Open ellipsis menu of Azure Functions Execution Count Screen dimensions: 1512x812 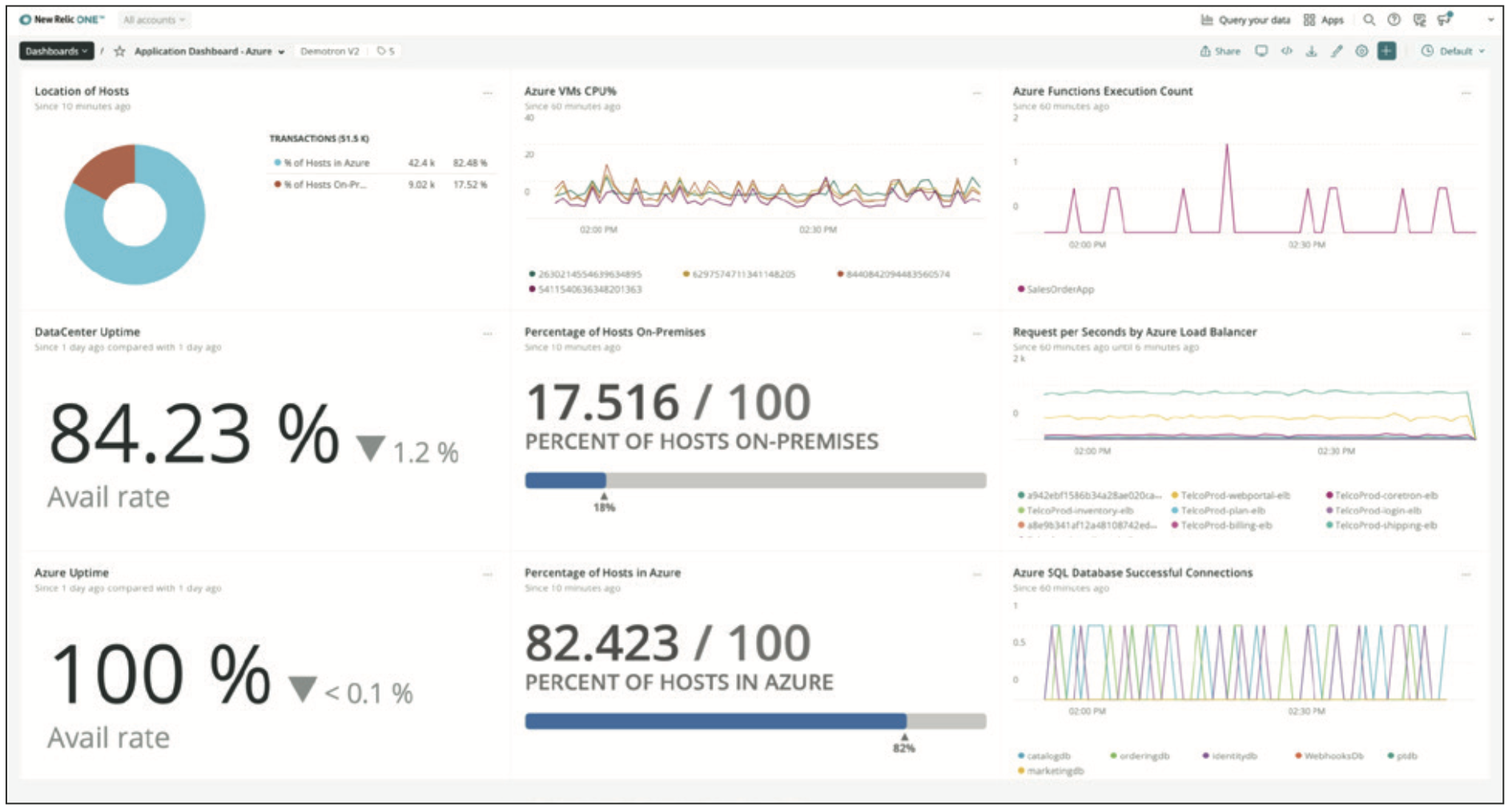1466,93
